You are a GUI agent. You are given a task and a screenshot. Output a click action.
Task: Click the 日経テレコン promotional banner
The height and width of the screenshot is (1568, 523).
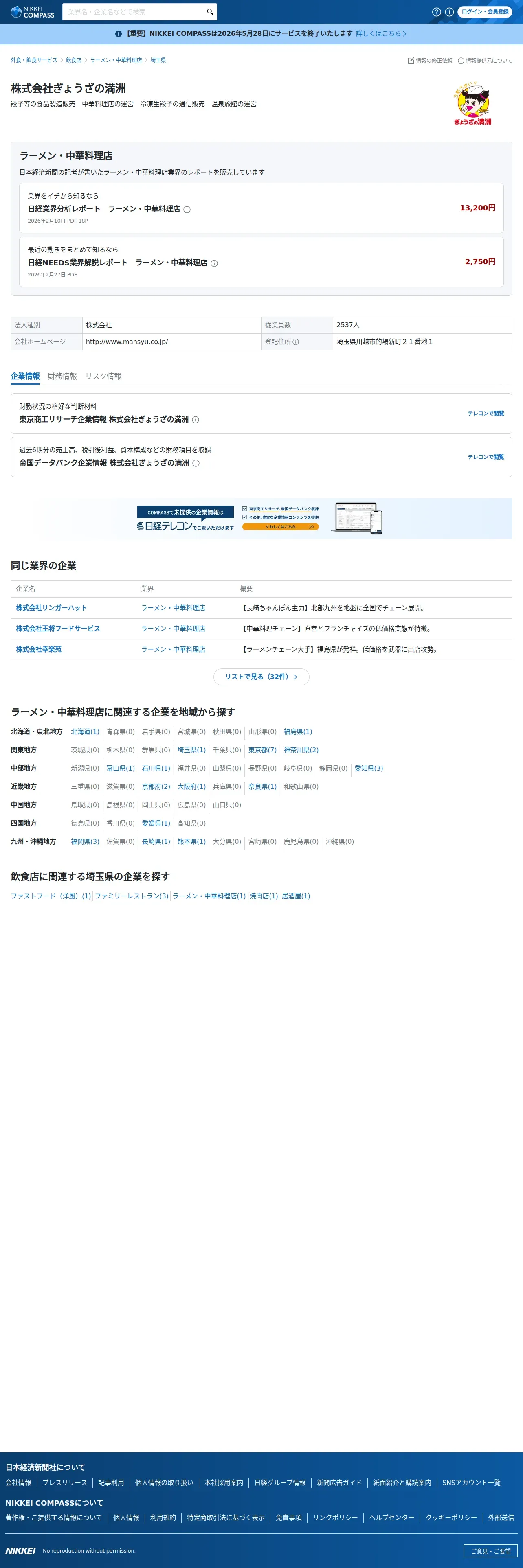(x=261, y=519)
